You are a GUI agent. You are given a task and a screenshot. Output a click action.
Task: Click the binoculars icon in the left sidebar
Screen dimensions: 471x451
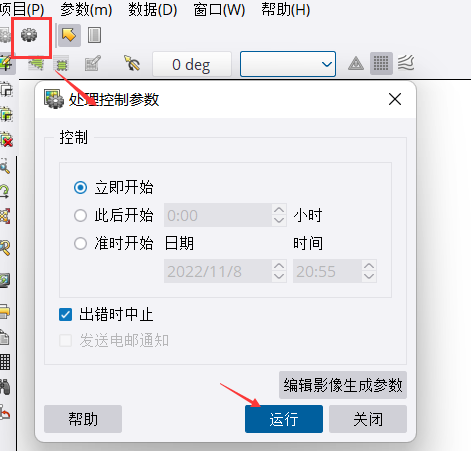coord(5,387)
